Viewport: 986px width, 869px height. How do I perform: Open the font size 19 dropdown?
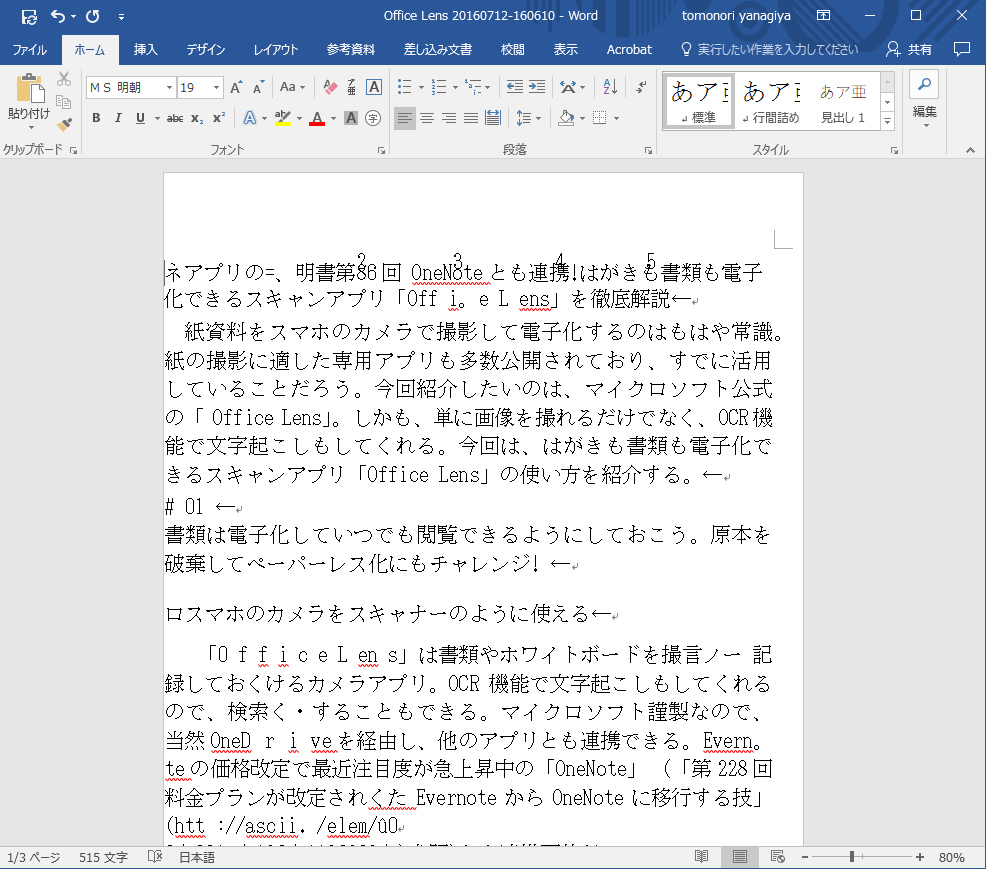215,88
